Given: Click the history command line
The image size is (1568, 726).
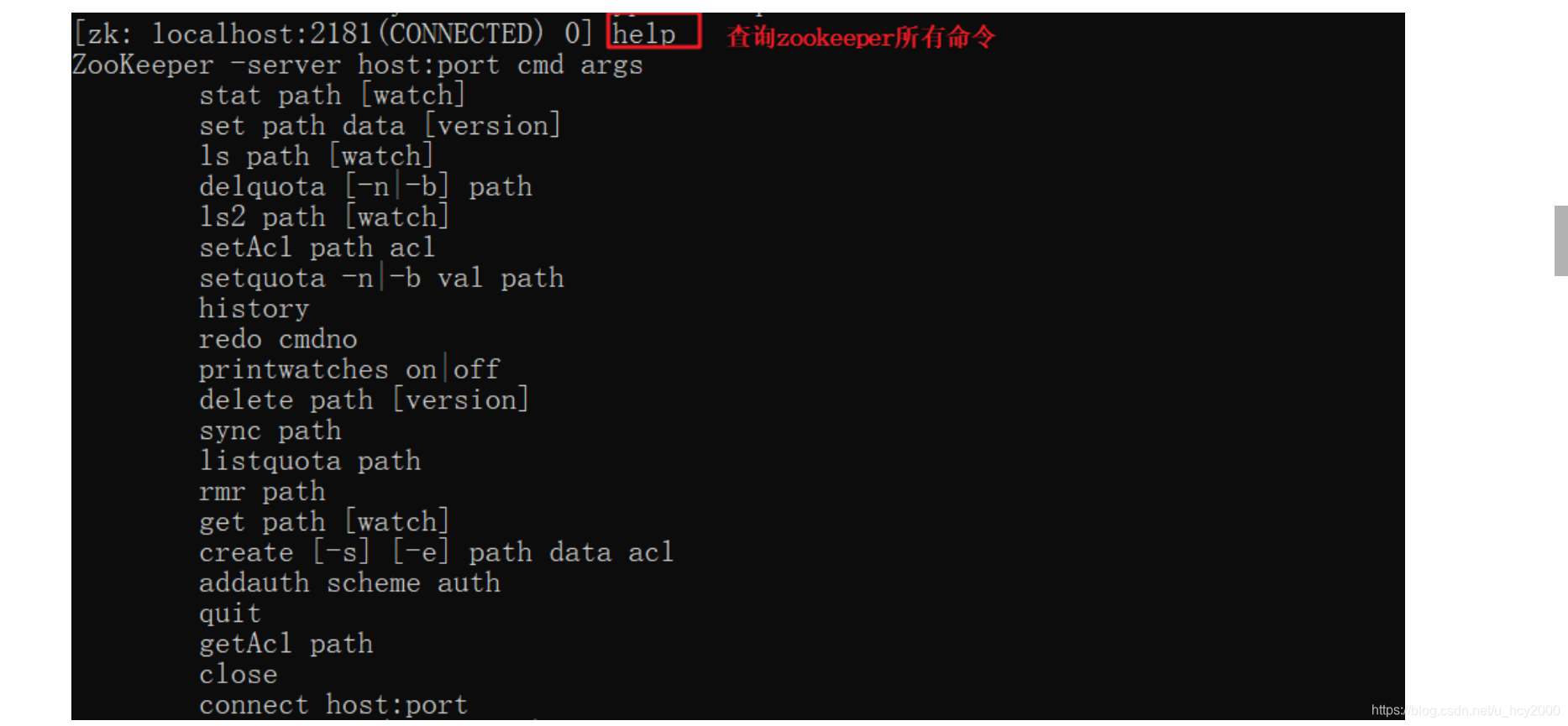Looking at the screenshot, I should pyautogui.click(x=254, y=309).
